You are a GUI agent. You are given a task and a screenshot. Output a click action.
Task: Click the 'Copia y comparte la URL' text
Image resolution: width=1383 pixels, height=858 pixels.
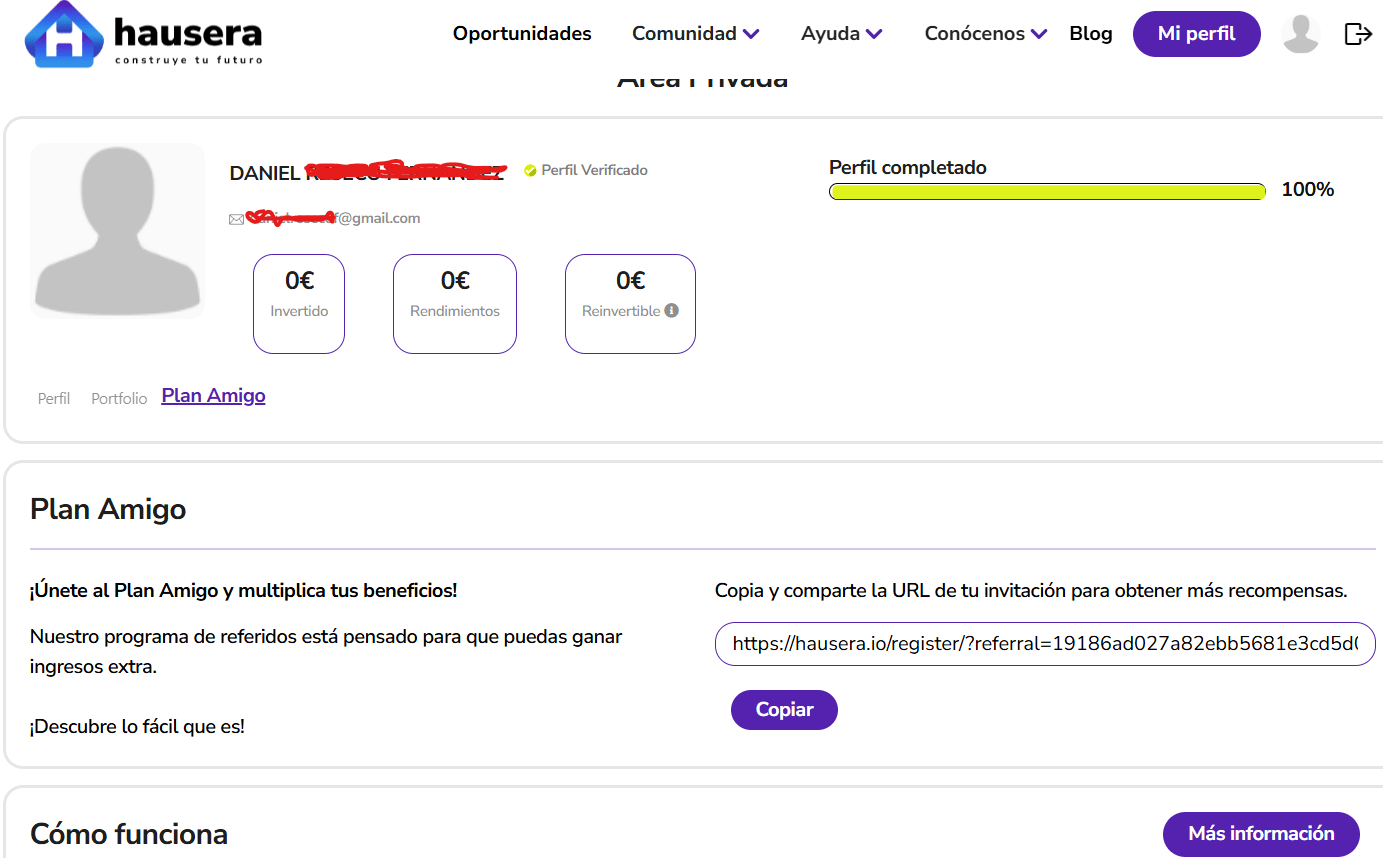[1031, 591]
